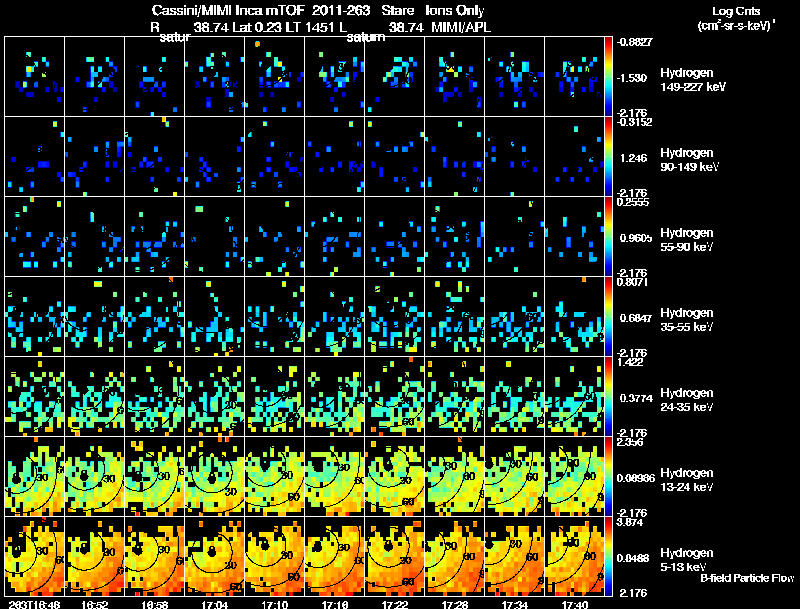Open the 149-227 keV image panel at 16:46
The height and width of the screenshot is (609, 800).
pyautogui.click(x=34, y=76)
